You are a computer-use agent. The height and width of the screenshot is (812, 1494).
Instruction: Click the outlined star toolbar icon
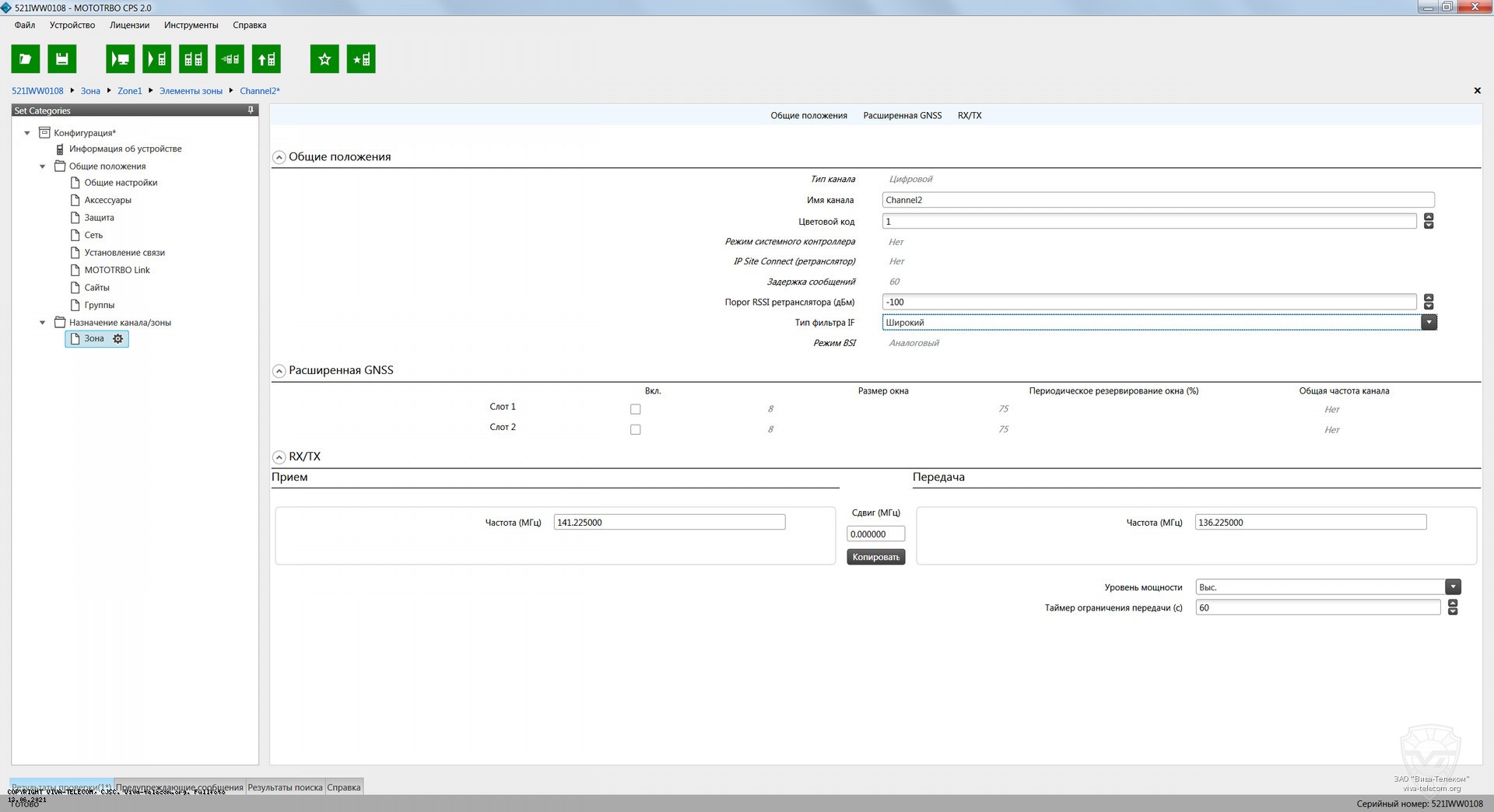[324, 59]
